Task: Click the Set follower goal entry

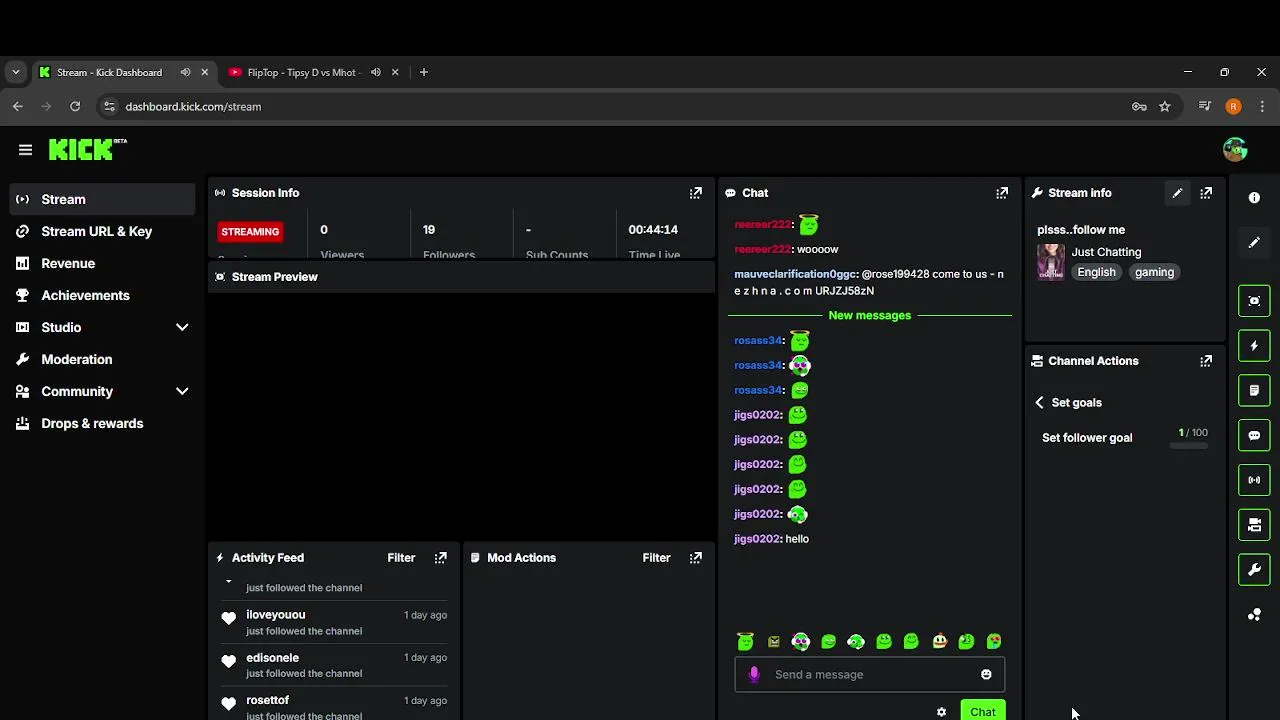Action: 1125,437
